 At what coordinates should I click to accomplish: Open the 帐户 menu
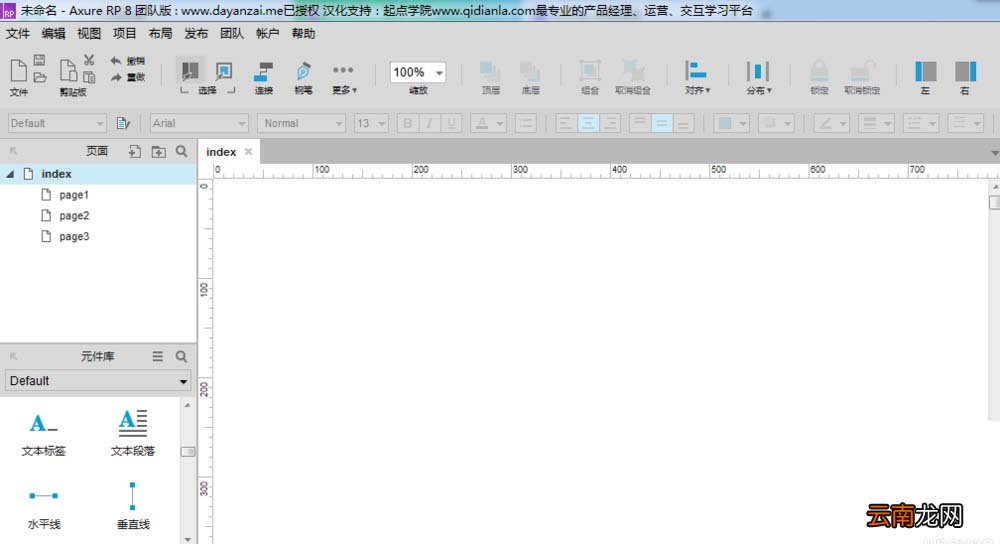268,34
